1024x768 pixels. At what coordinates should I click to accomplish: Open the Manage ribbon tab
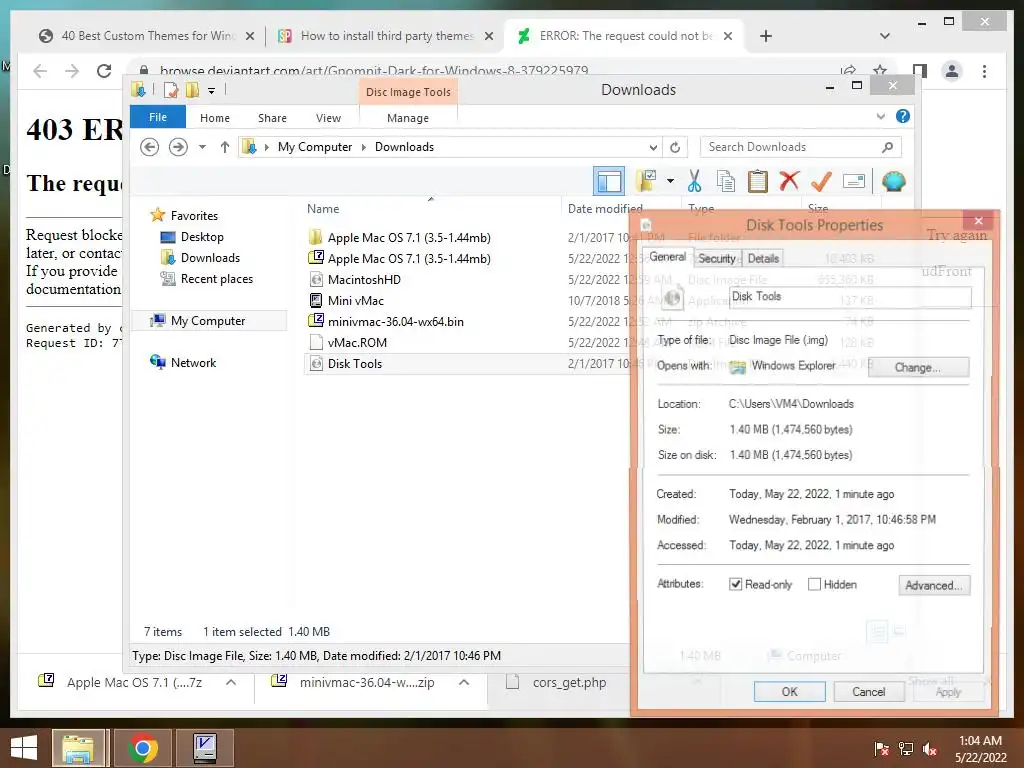tap(408, 118)
